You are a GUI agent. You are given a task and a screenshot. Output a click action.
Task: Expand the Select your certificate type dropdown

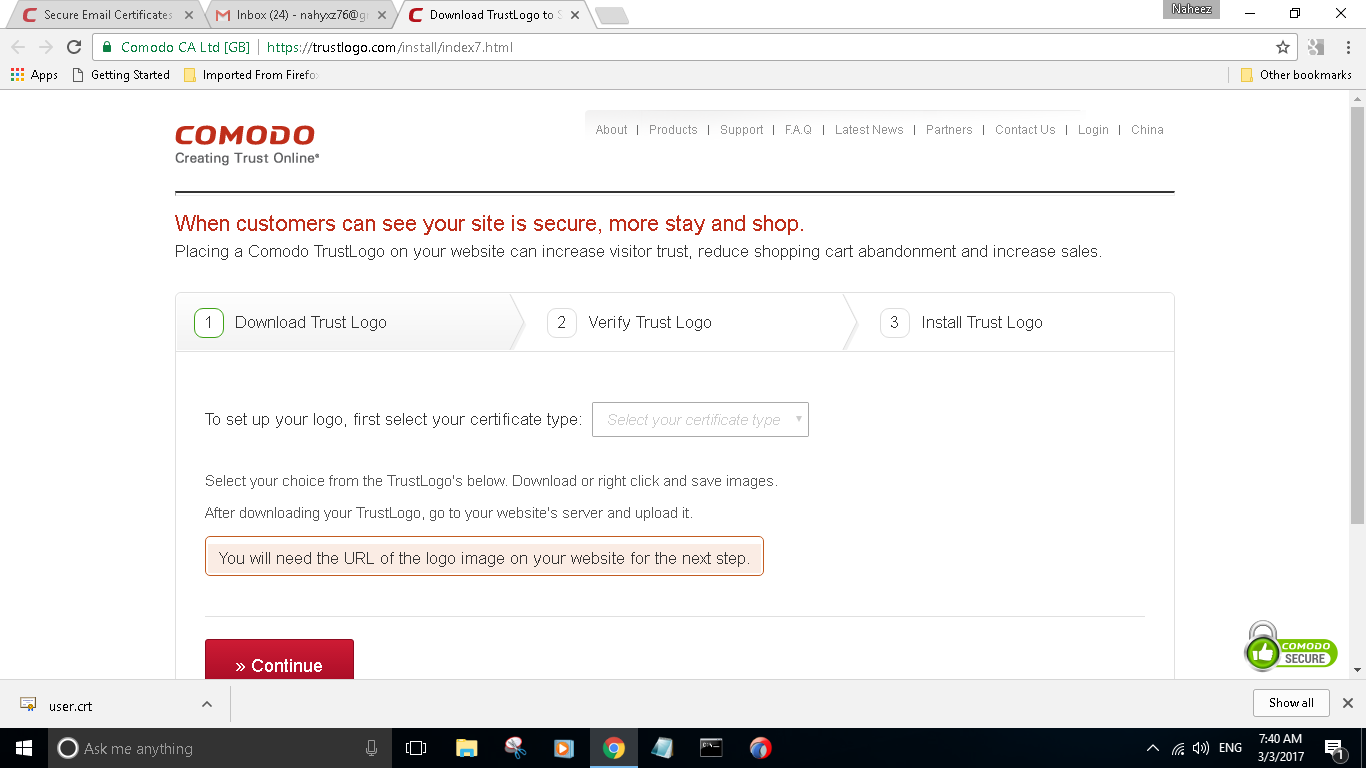[700, 420]
